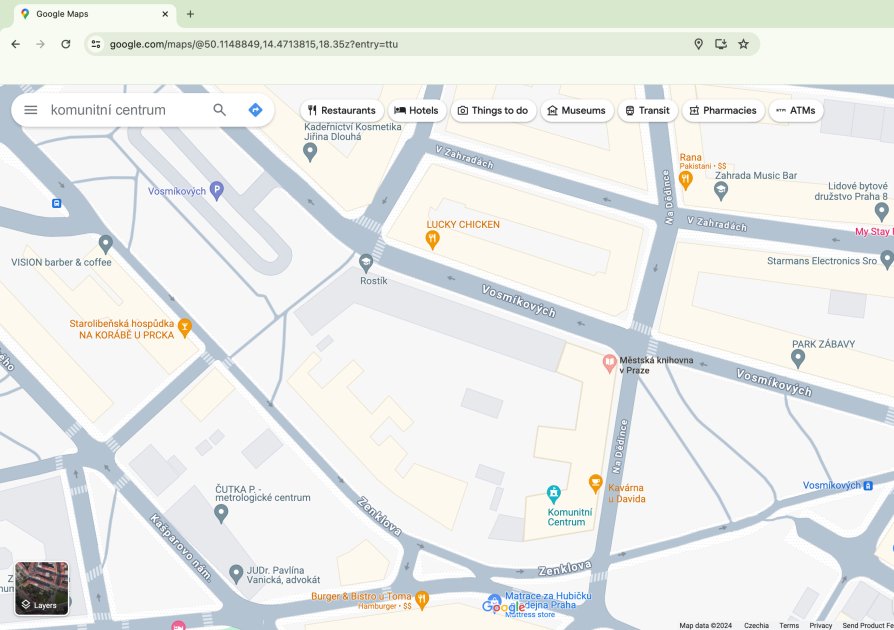Click the ČUTKA P. metrologické centrum pin
The image size is (894, 630).
coord(221,514)
